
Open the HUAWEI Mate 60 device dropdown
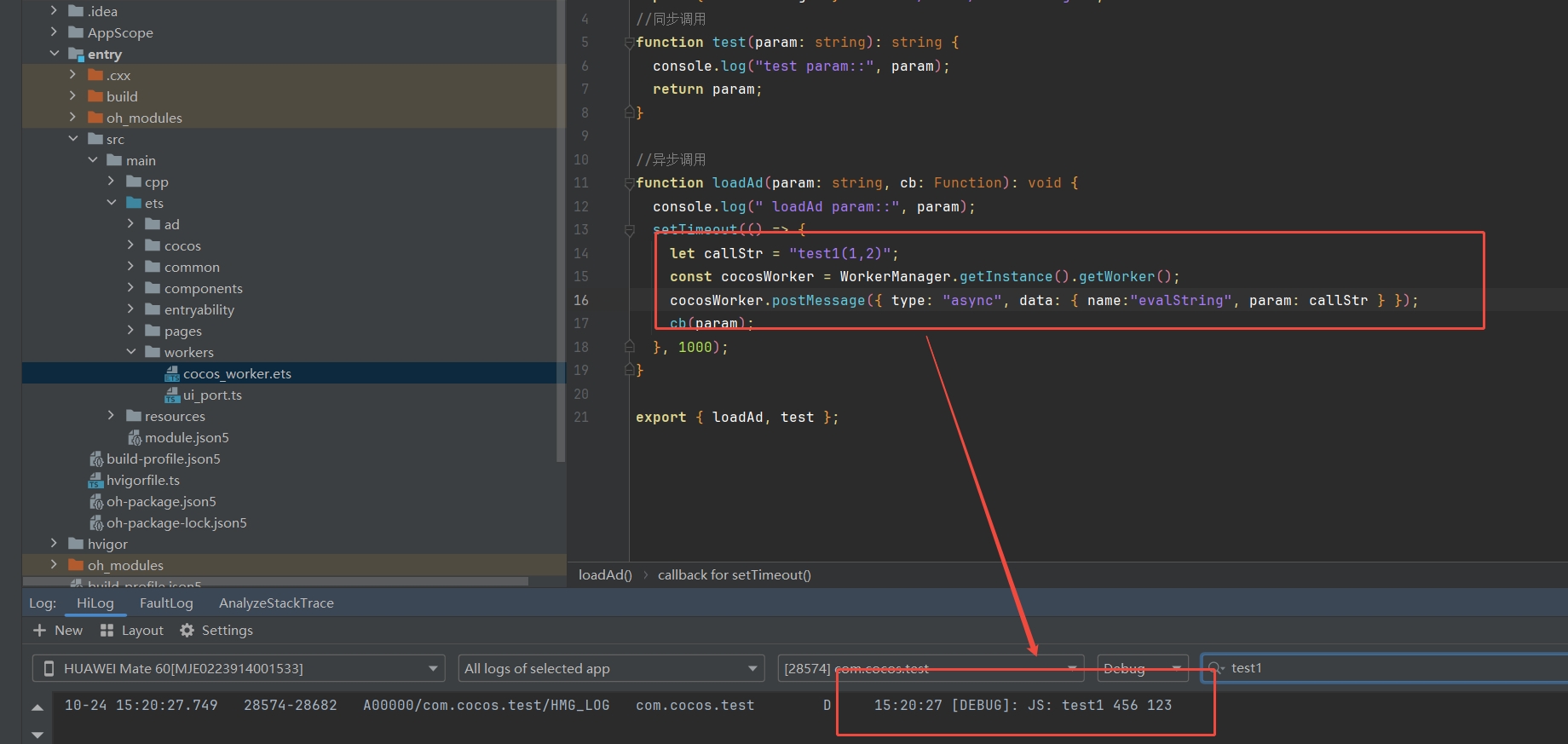pyautogui.click(x=239, y=668)
